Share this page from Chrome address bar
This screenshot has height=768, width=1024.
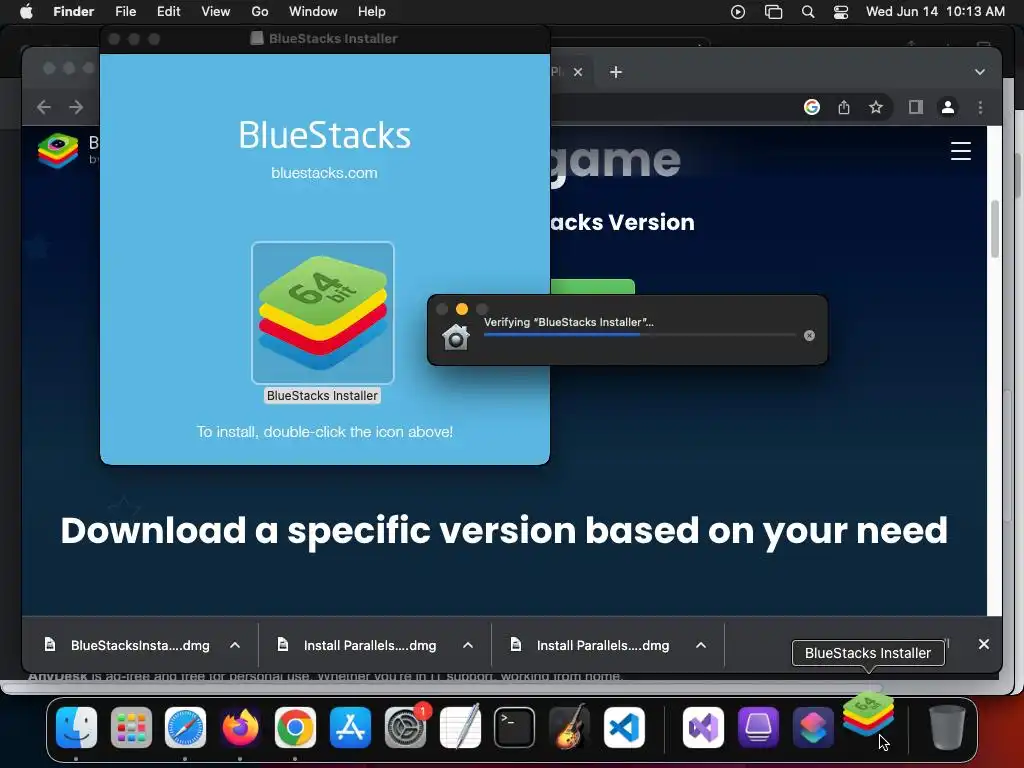[x=844, y=107]
